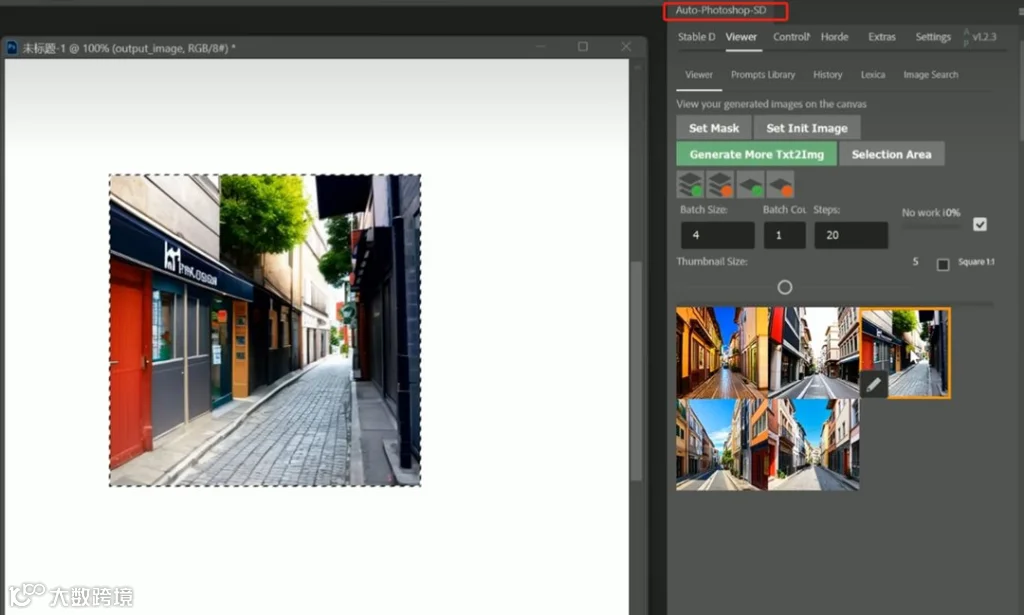Open the Extras tab
The height and width of the screenshot is (615, 1024).
882,37
